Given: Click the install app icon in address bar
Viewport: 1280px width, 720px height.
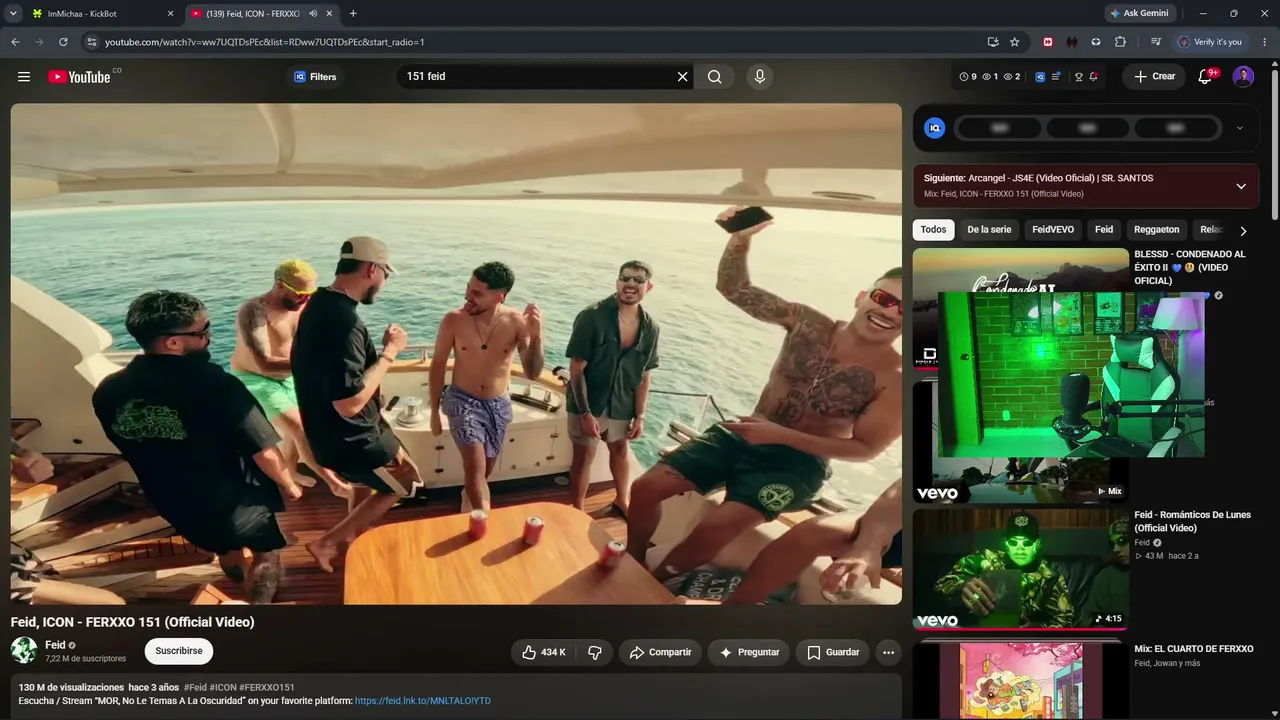Looking at the screenshot, I should click(993, 42).
